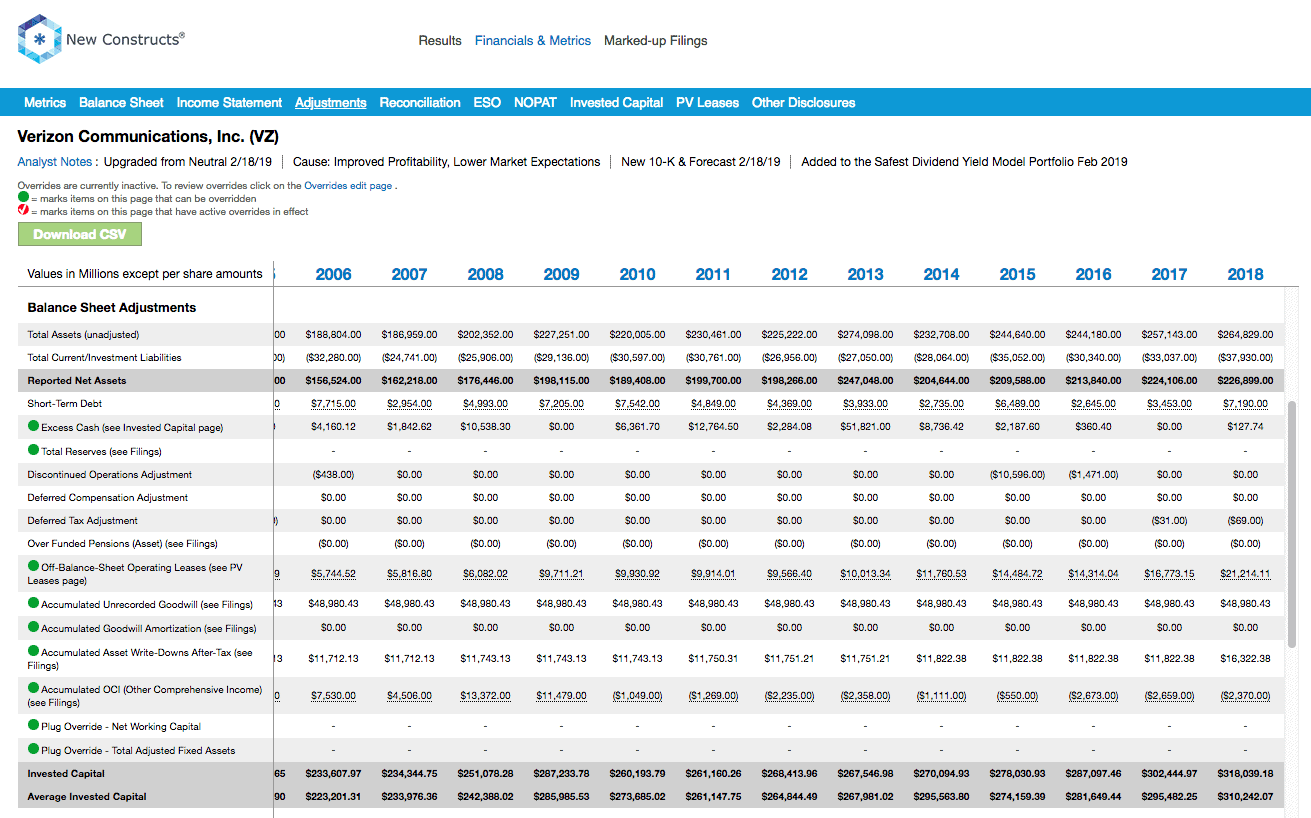Open the ESO tab
The image size is (1311, 818).
[x=487, y=102]
